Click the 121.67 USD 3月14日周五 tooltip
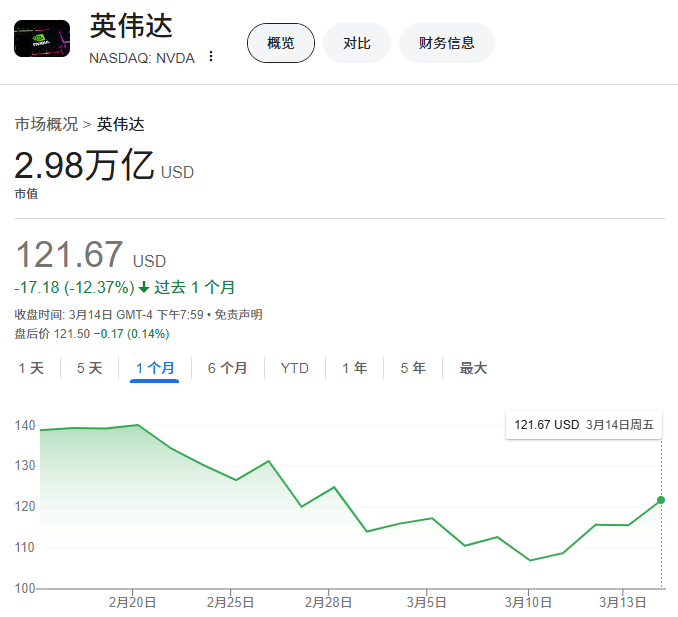The width and height of the screenshot is (678, 617). [584, 425]
